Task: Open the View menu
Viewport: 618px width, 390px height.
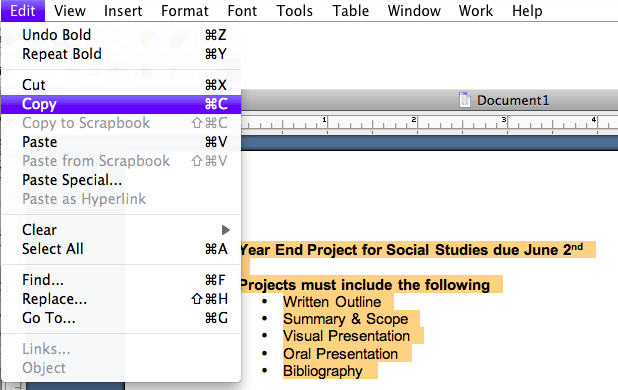Action: 70,11
